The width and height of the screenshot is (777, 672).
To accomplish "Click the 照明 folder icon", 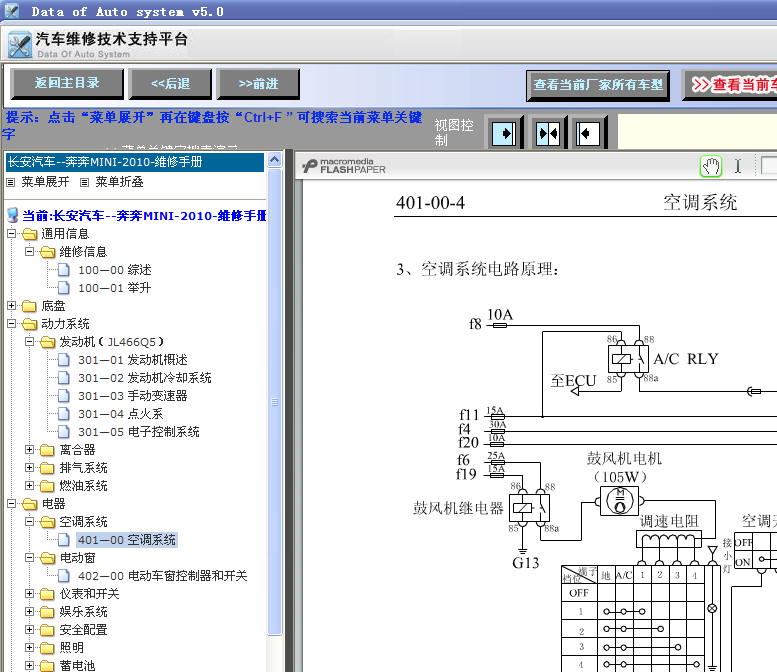I will click(48, 648).
